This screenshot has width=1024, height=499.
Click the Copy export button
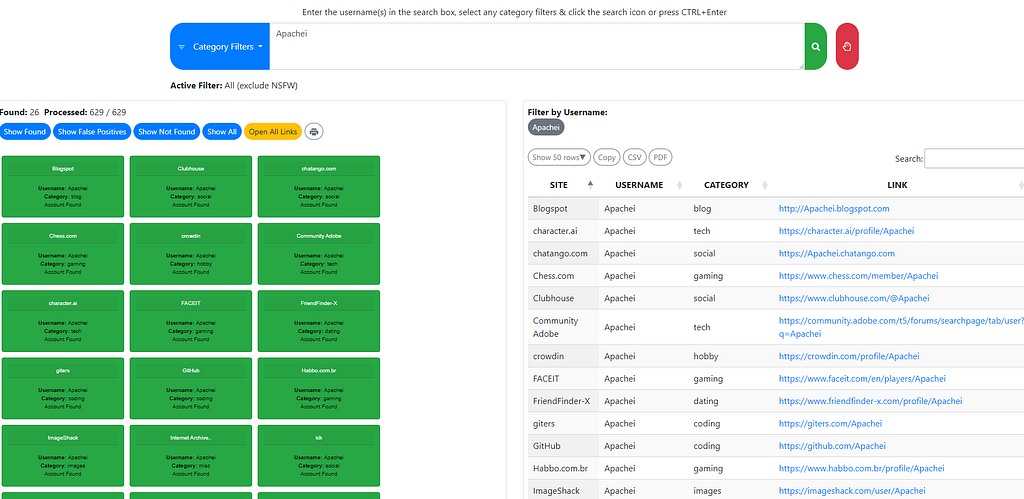607,157
